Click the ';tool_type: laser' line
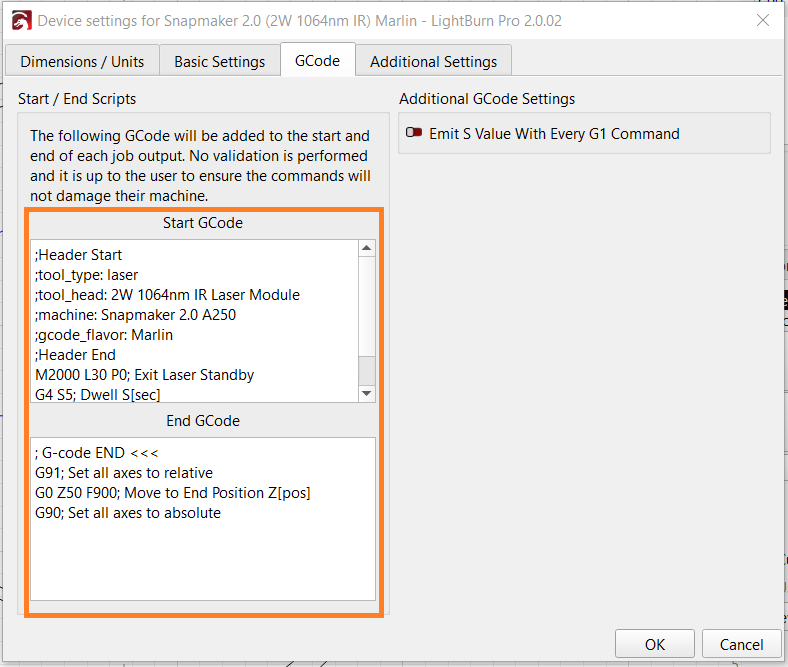The height and width of the screenshot is (667, 788). point(86,275)
